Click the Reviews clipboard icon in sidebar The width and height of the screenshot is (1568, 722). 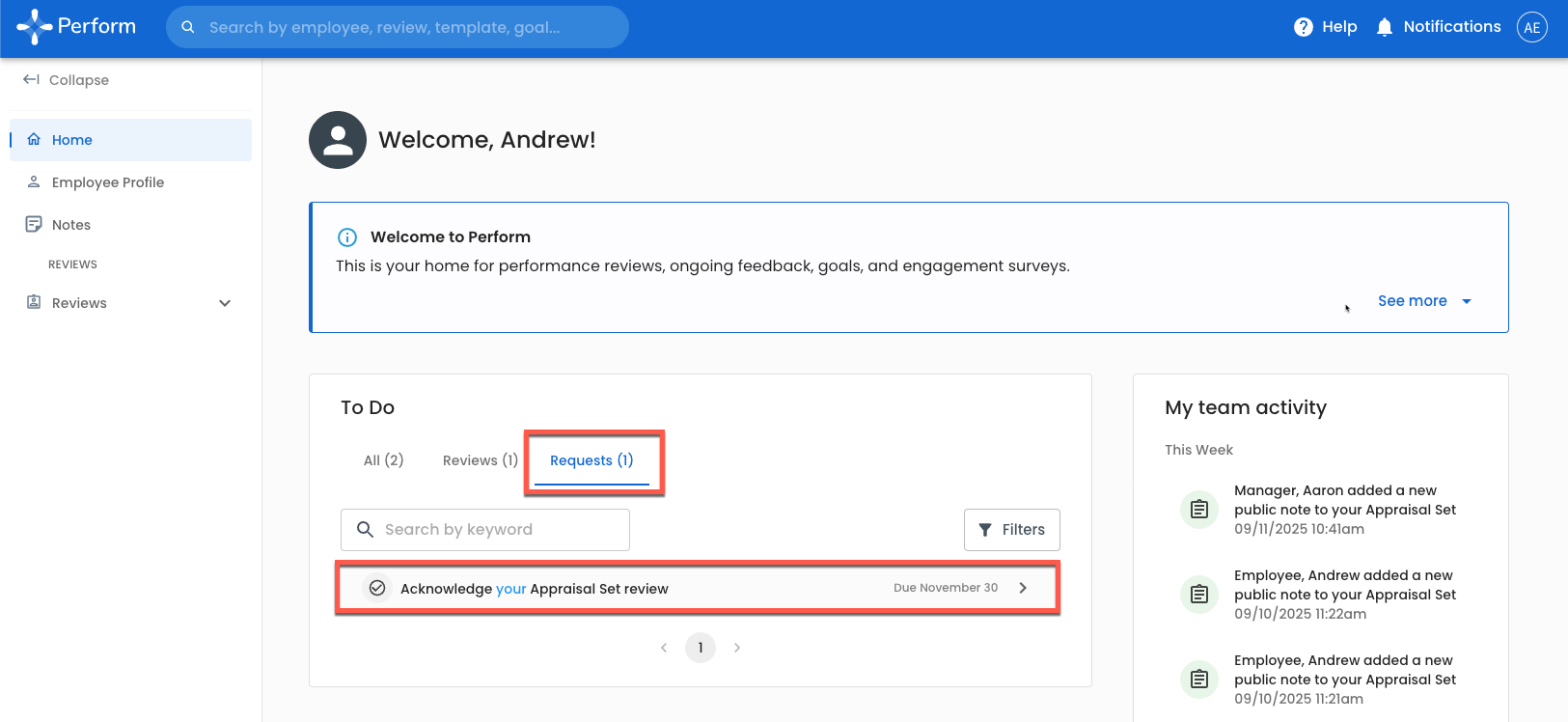click(34, 302)
